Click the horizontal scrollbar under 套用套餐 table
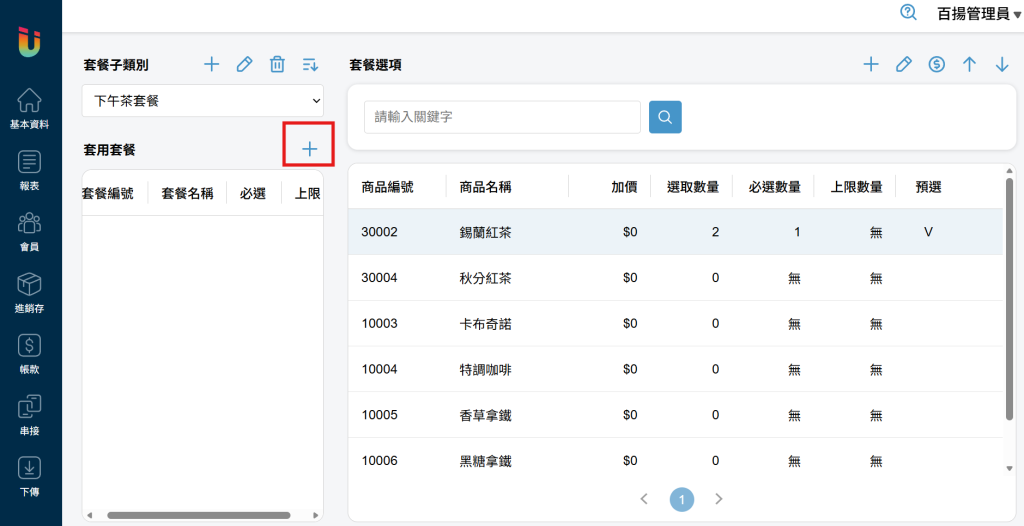 pyautogui.click(x=198, y=516)
